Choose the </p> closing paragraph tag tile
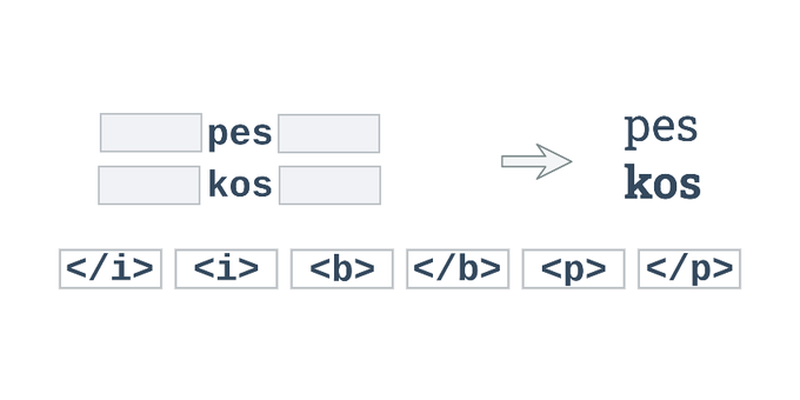800x400 pixels. point(689,269)
